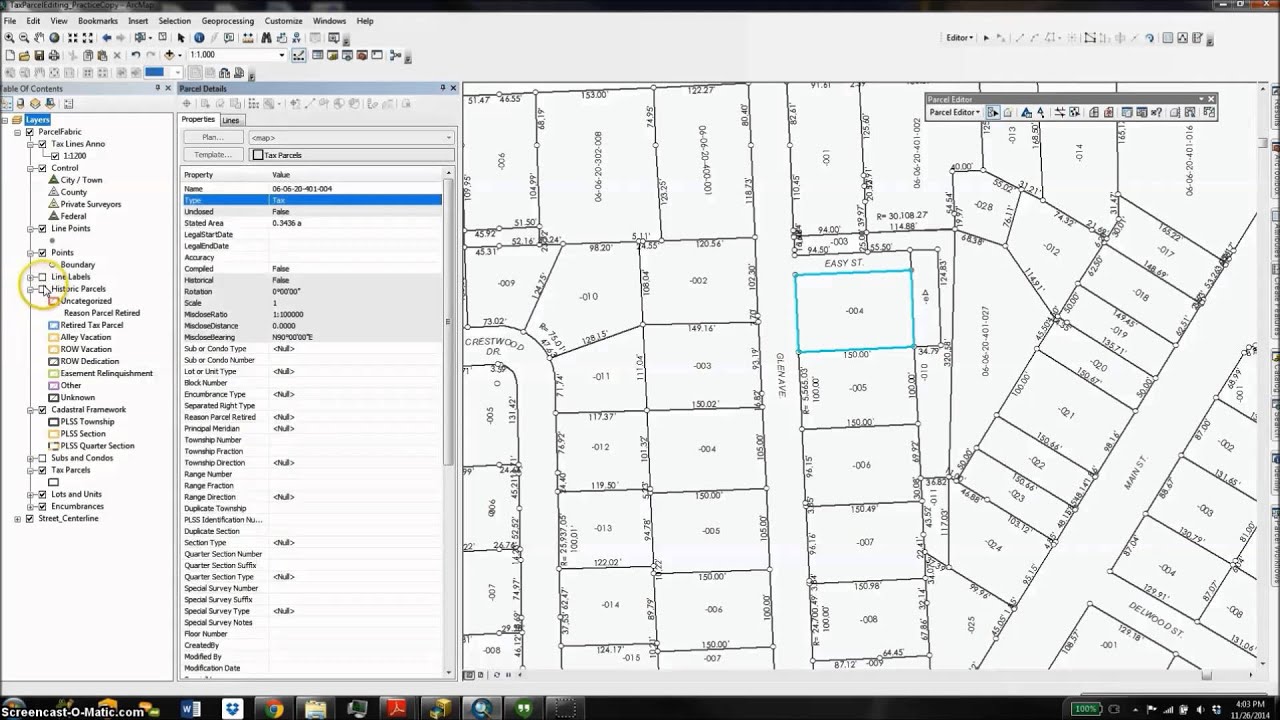Click the Select Parcel Features tool
The image size is (1280, 720).
993,113
